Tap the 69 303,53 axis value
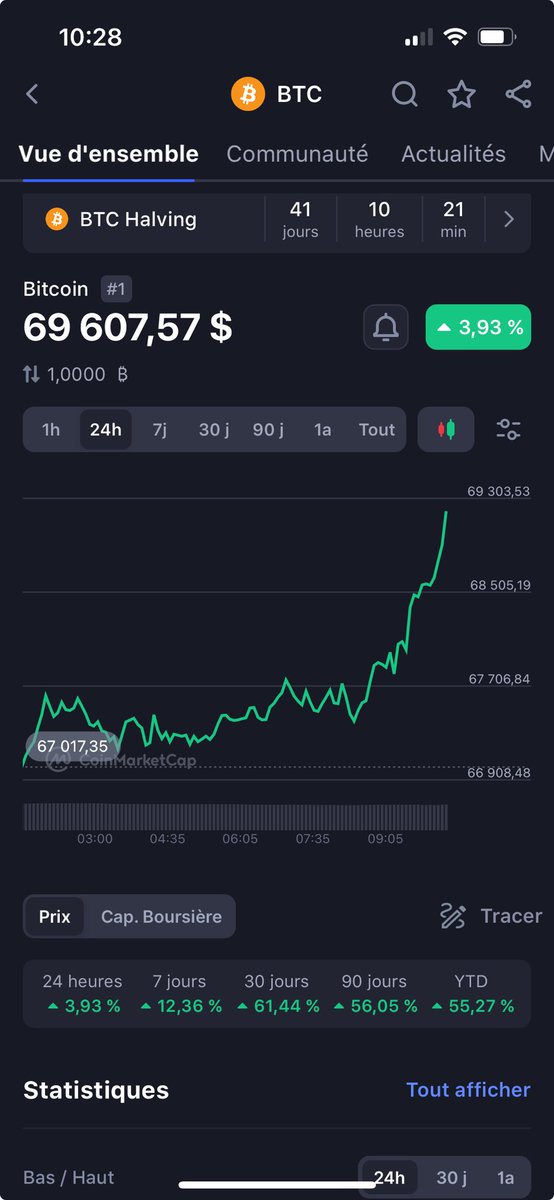 tap(499, 491)
